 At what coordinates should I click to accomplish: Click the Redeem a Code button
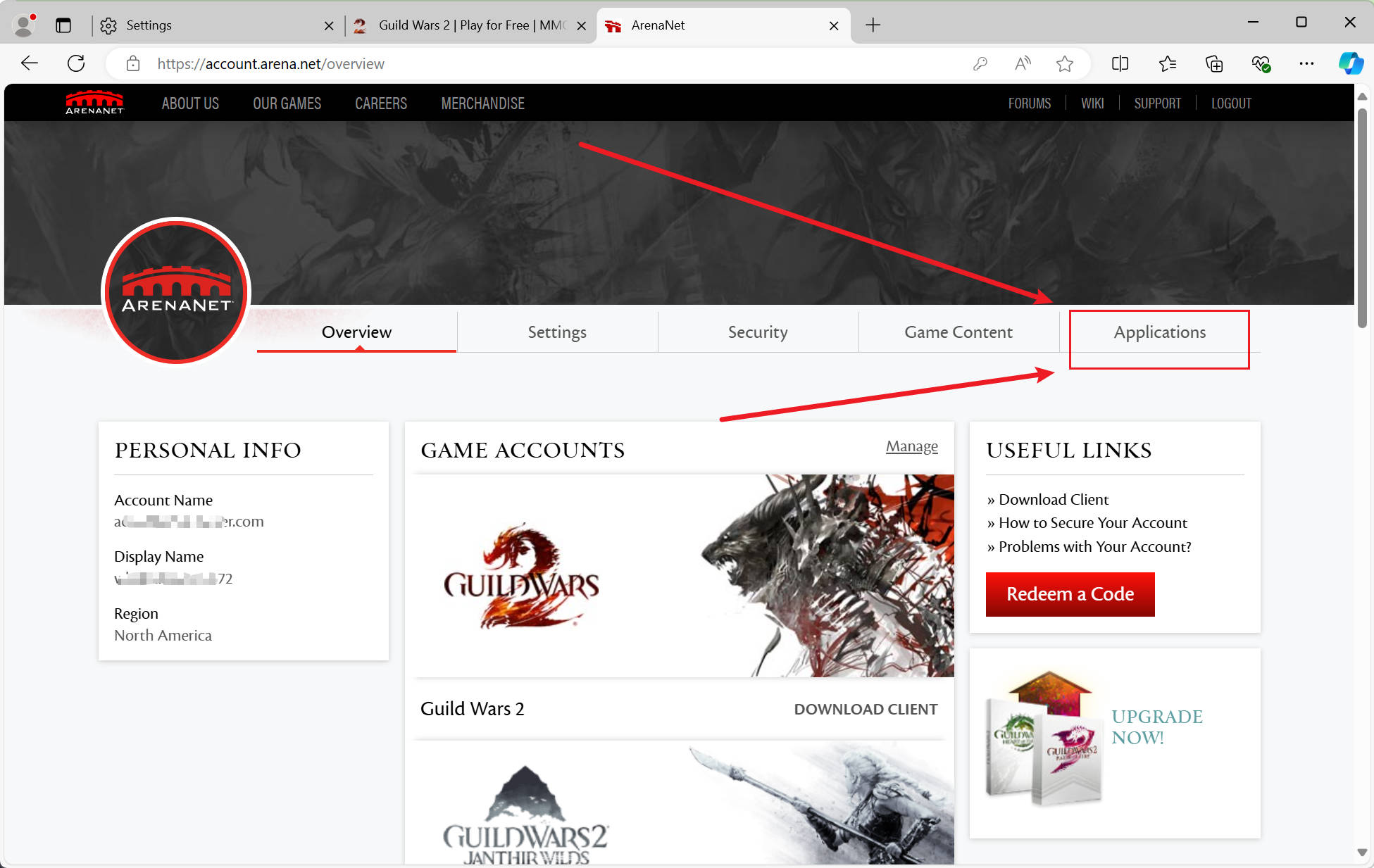[1070, 594]
